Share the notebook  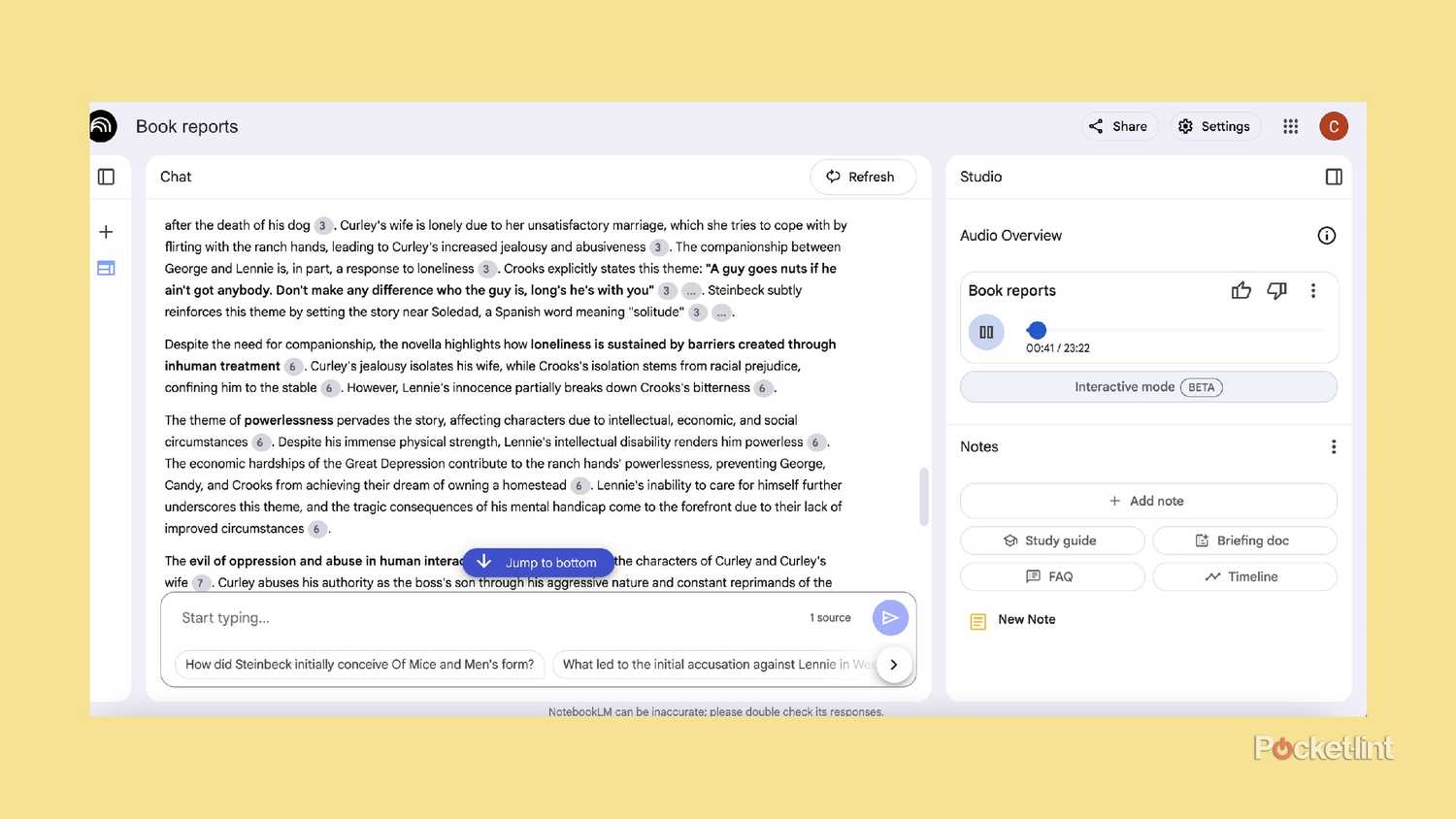[1118, 126]
